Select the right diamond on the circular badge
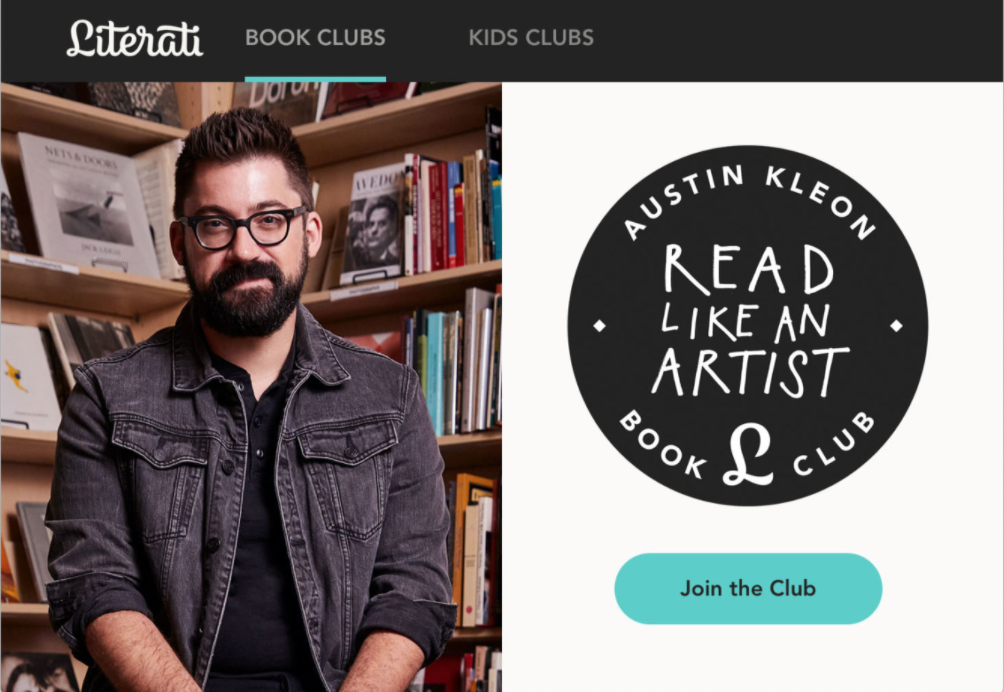Image resolution: width=1004 pixels, height=692 pixels. click(896, 326)
